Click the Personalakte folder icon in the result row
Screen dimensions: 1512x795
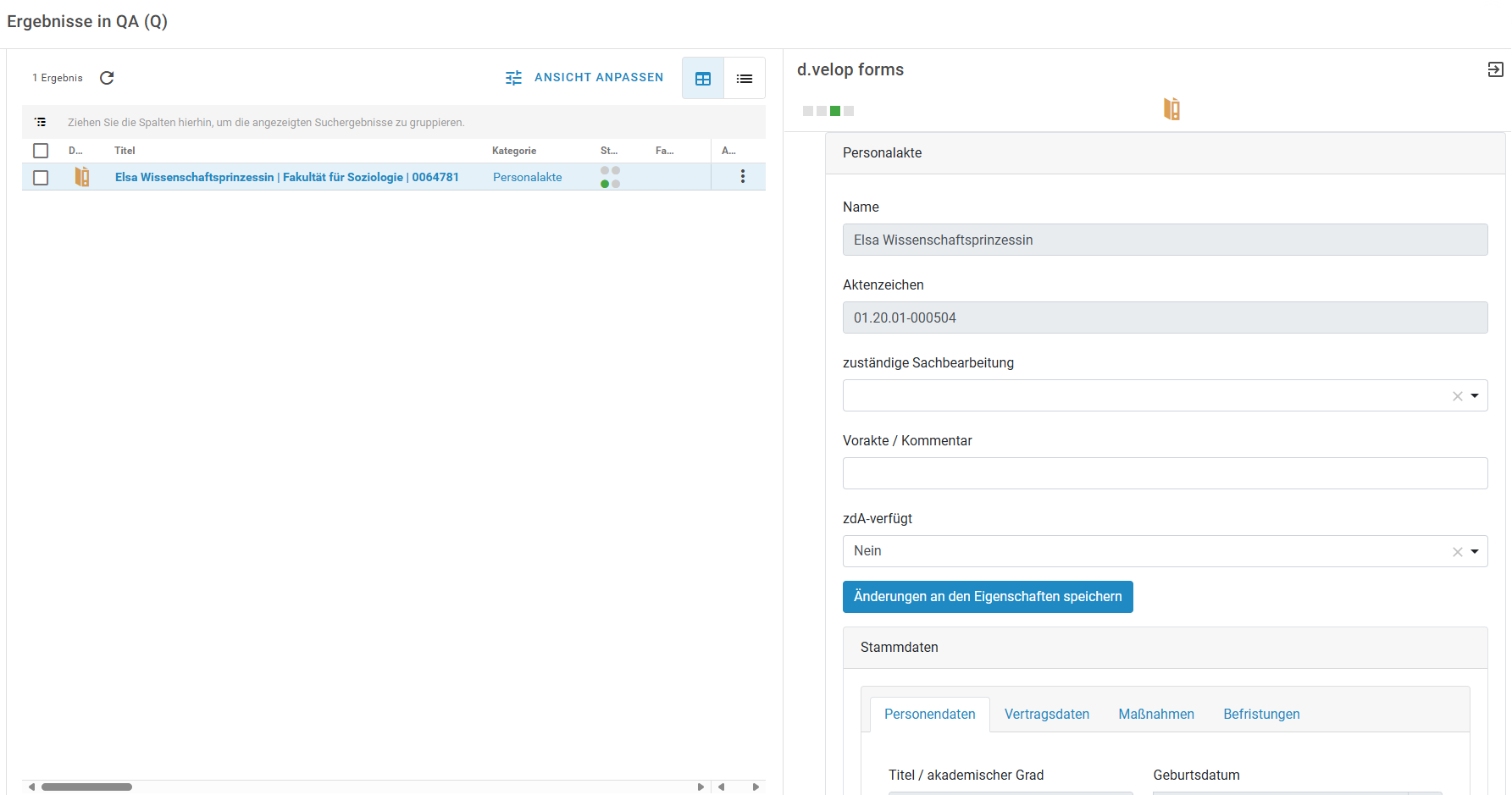pos(82,177)
